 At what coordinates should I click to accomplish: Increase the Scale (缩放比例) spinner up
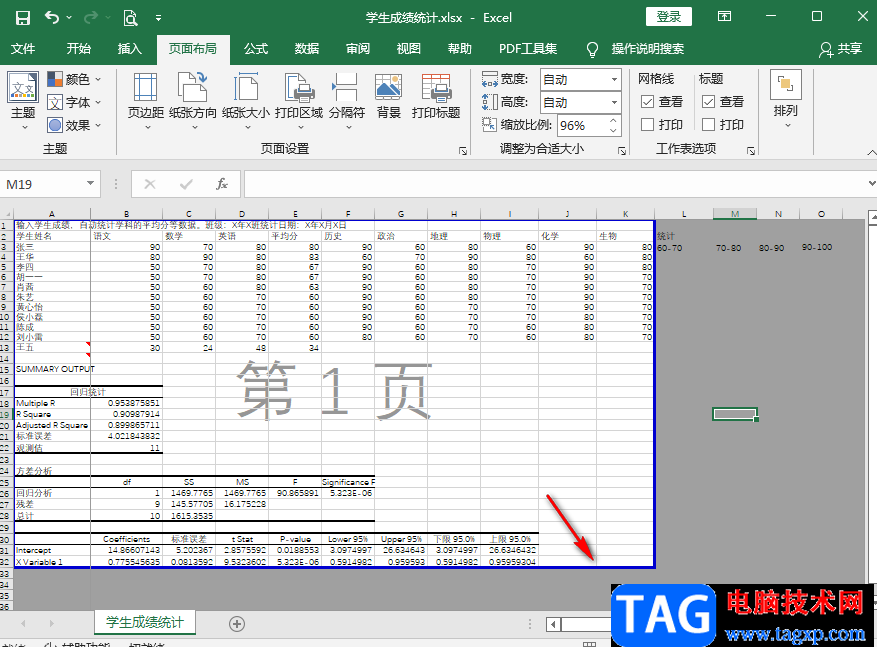tap(614, 120)
